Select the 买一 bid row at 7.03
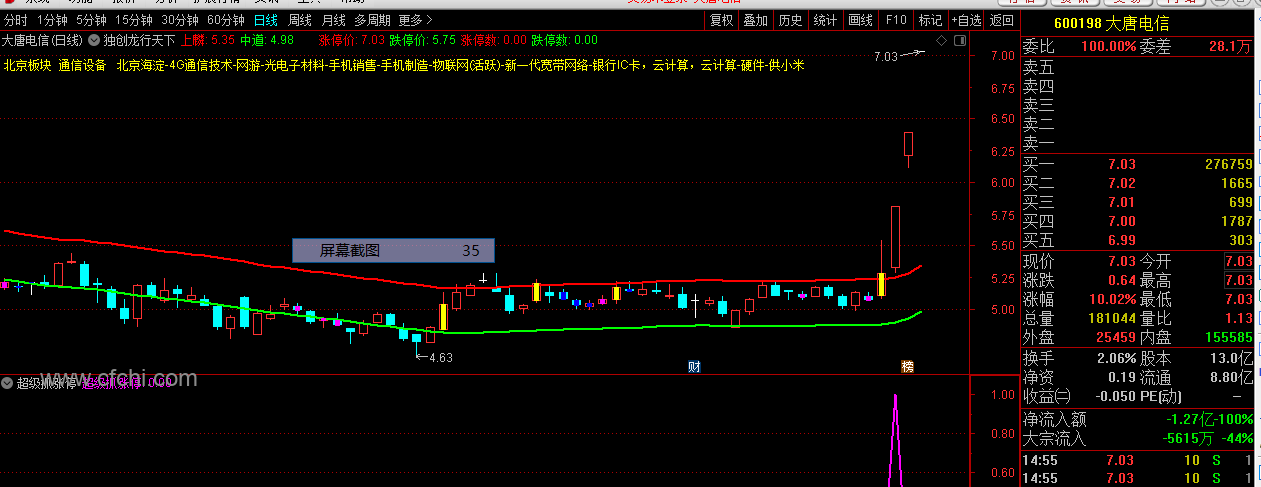1261x487 pixels. click(x=1138, y=164)
